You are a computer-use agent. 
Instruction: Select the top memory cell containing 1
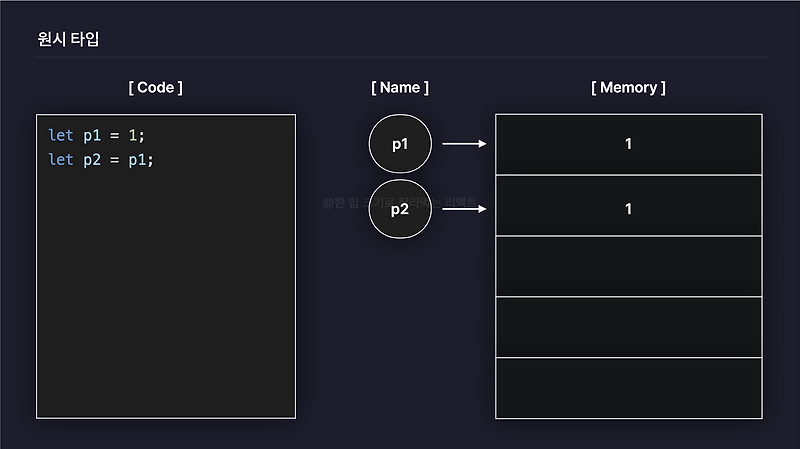tap(628, 144)
